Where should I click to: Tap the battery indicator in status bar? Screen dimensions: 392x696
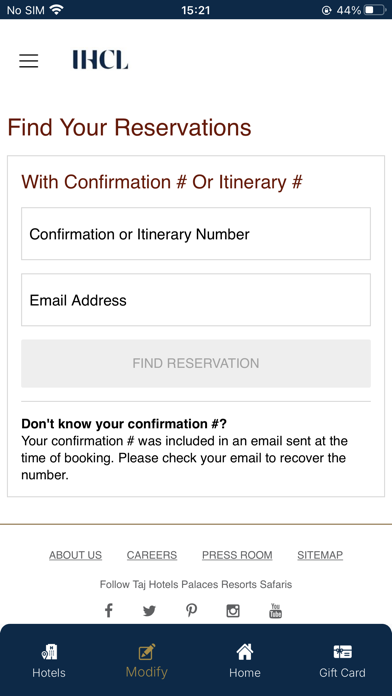pyautogui.click(x=375, y=10)
